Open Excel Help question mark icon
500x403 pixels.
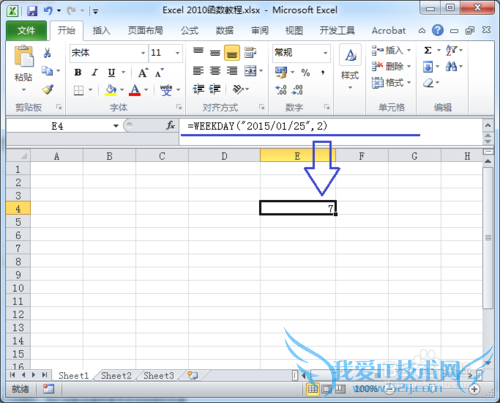pos(437,30)
